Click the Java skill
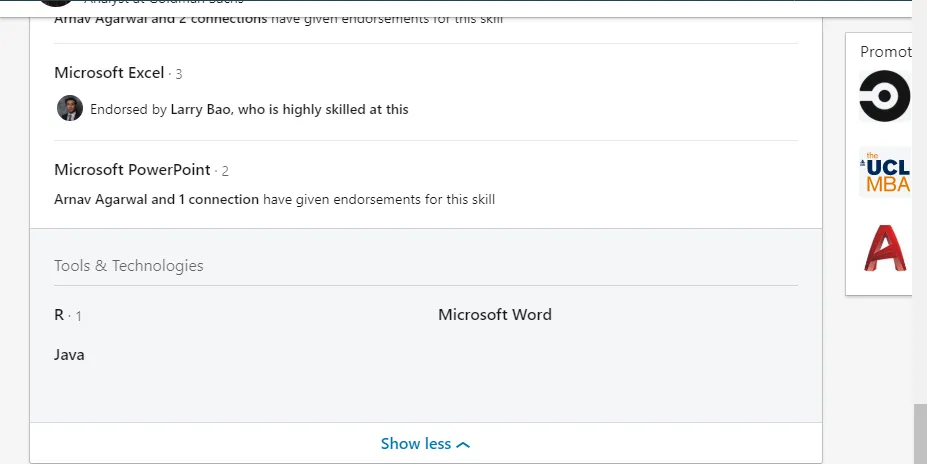Image resolution: width=927 pixels, height=464 pixels. coord(69,355)
